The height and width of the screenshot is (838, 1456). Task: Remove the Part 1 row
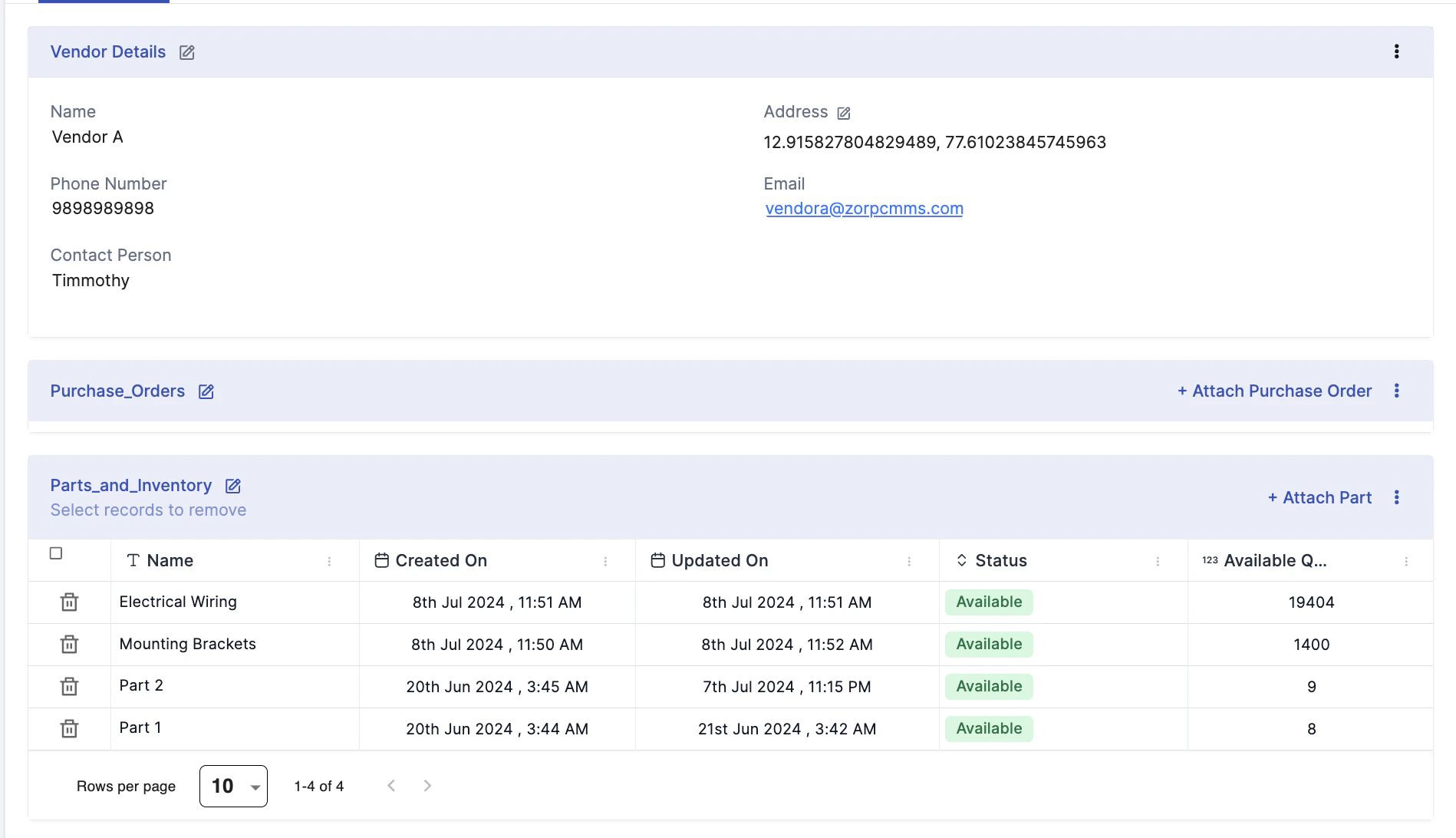click(69, 729)
